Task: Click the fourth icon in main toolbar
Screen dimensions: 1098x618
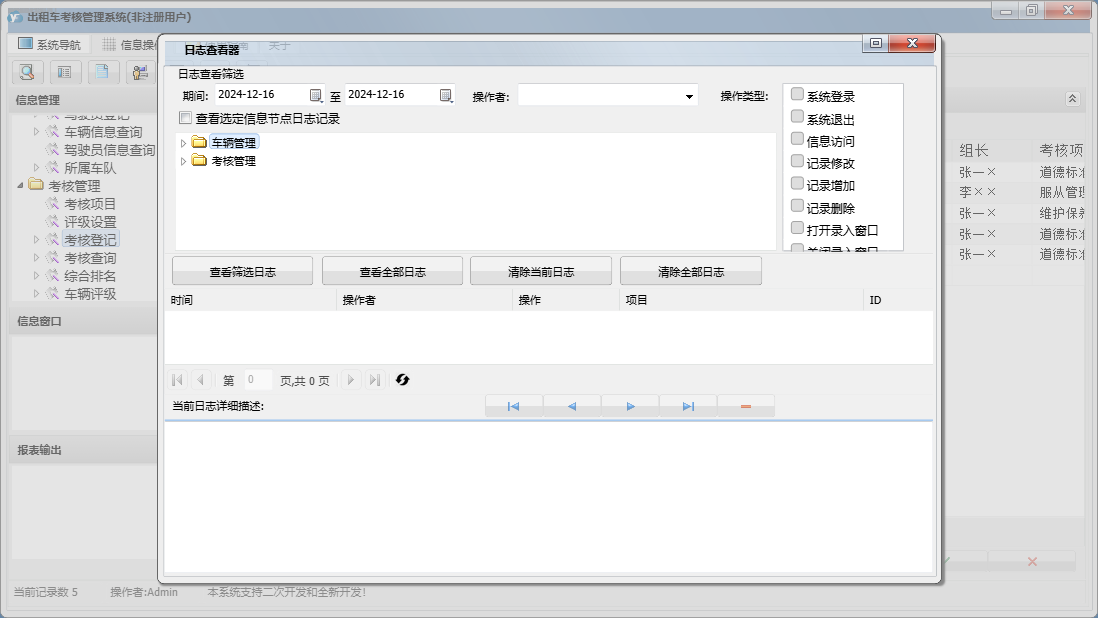Action: pos(140,71)
